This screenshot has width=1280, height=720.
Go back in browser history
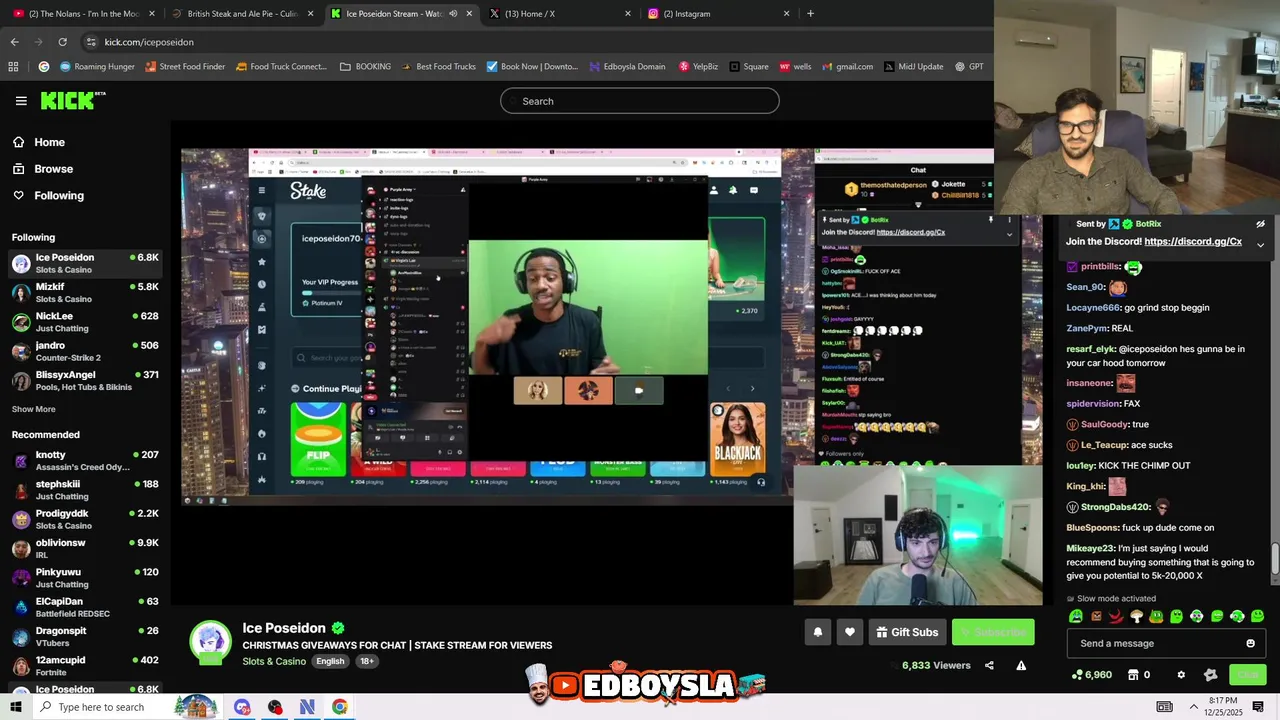point(14,42)
